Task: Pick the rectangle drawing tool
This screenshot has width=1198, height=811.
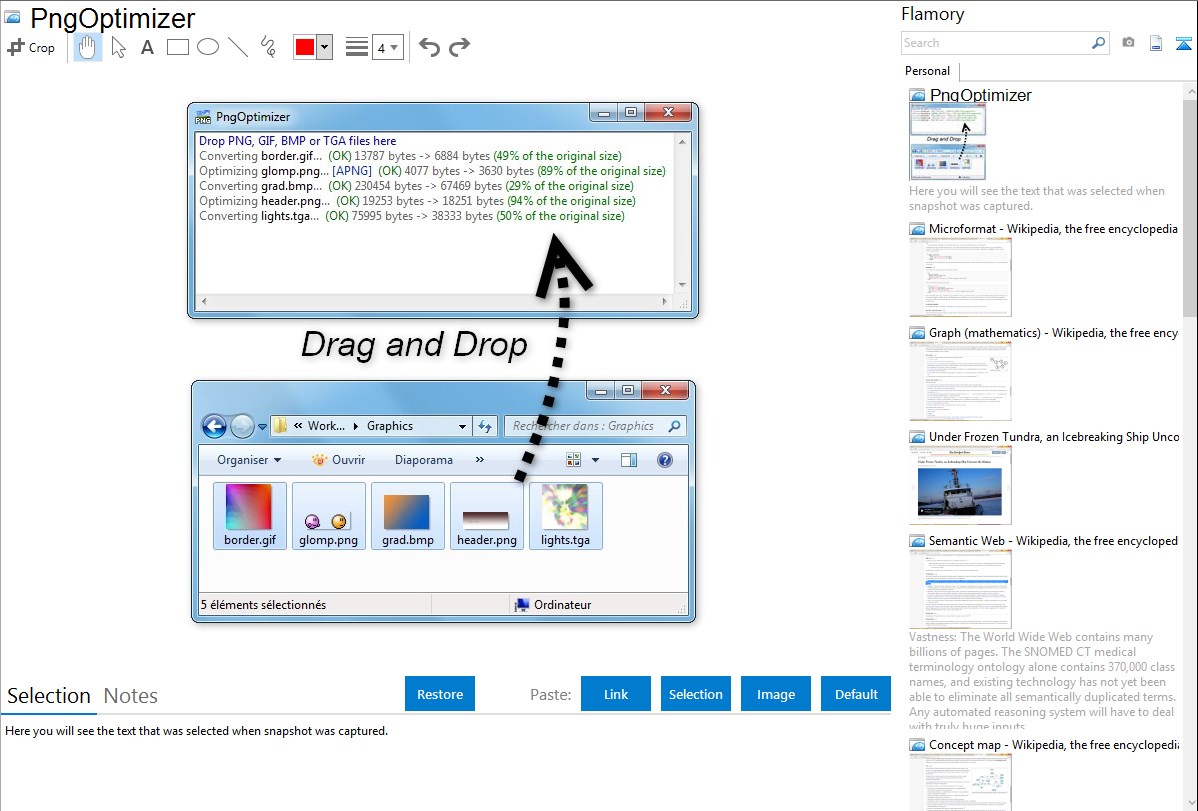Action: [x=177, y=47]
